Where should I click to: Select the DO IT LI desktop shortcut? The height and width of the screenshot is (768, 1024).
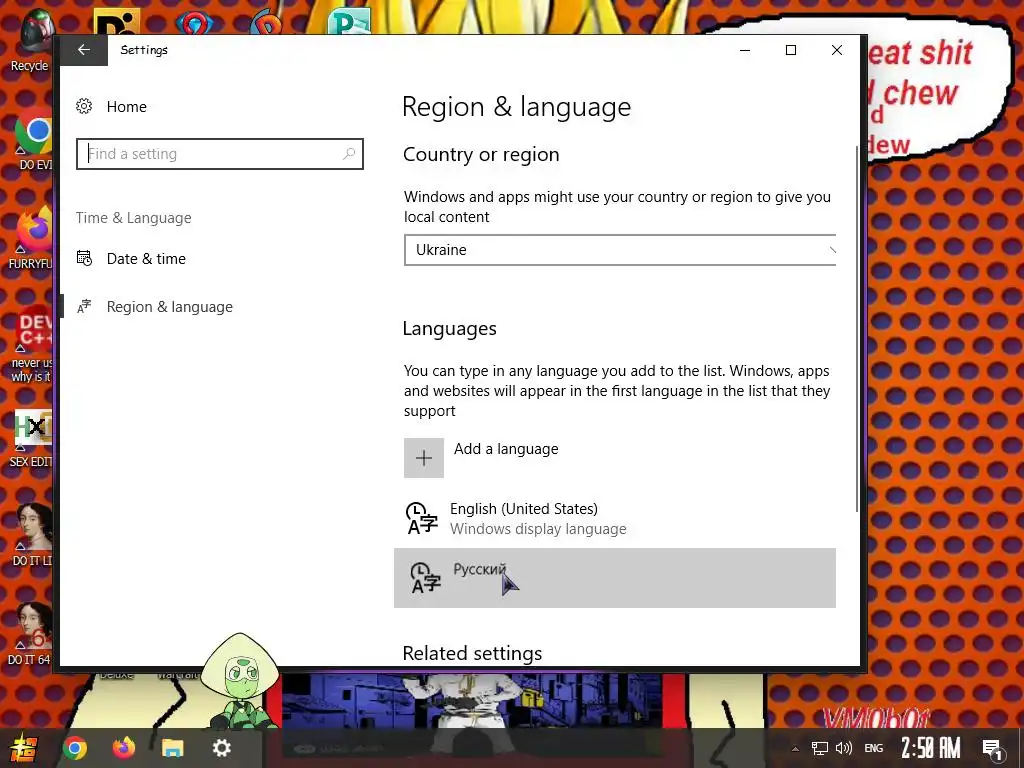coord(33,536)
